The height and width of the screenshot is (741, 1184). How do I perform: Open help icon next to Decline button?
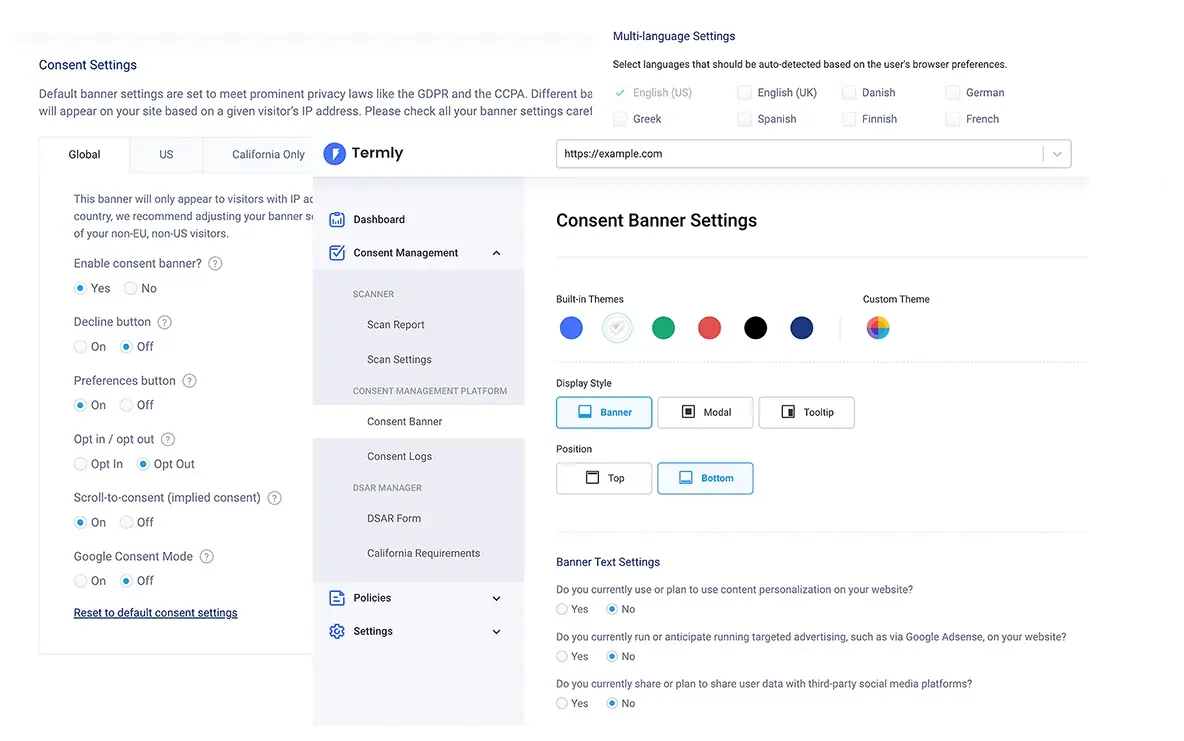click(x=165, y=323)
